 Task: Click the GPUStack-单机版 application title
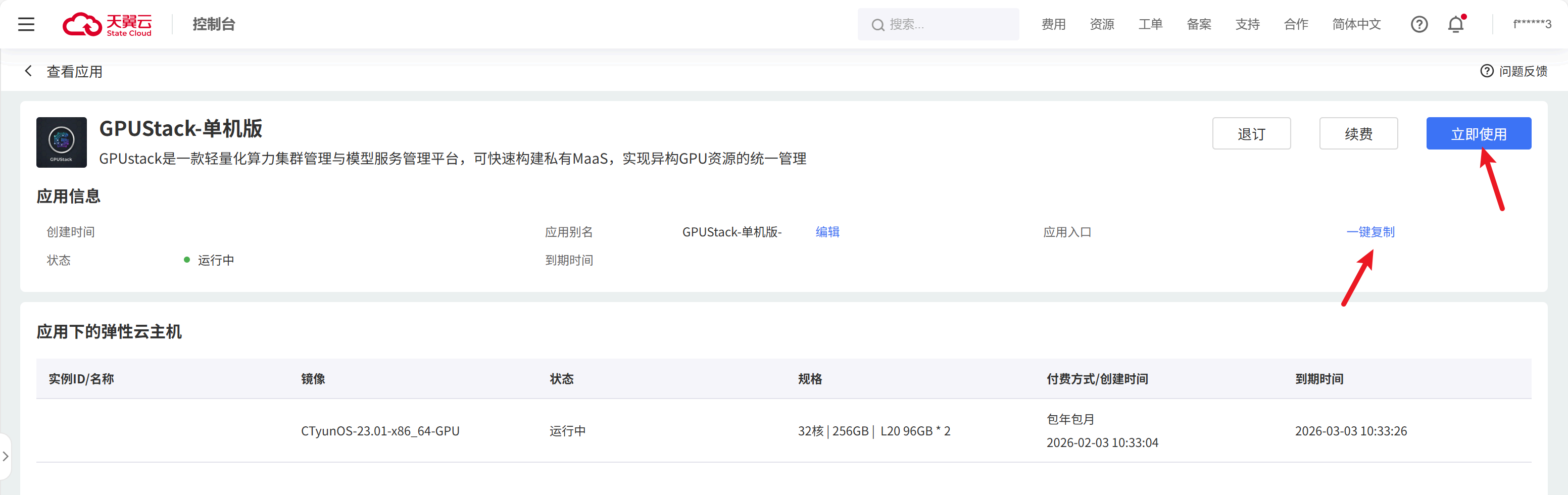pyautogui.click(x=181, y=128)
